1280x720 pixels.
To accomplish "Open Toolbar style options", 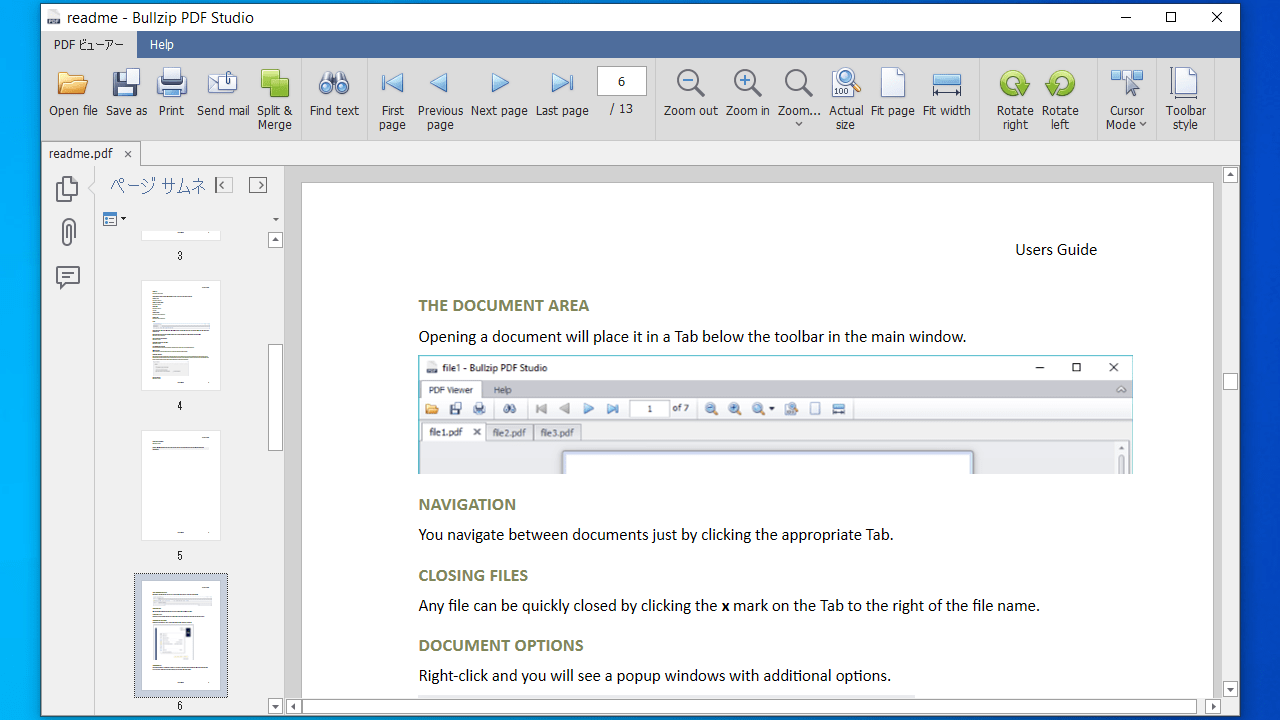I will 1185,99.
